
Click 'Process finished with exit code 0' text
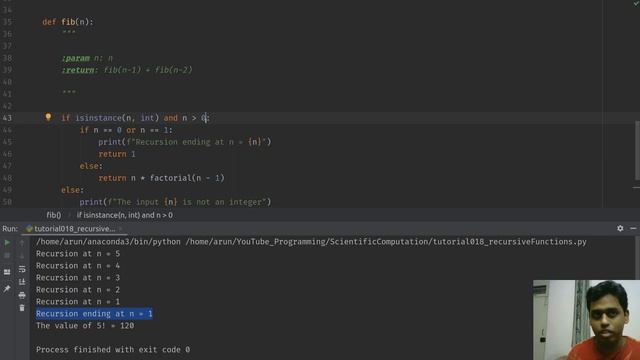point(113,349)
